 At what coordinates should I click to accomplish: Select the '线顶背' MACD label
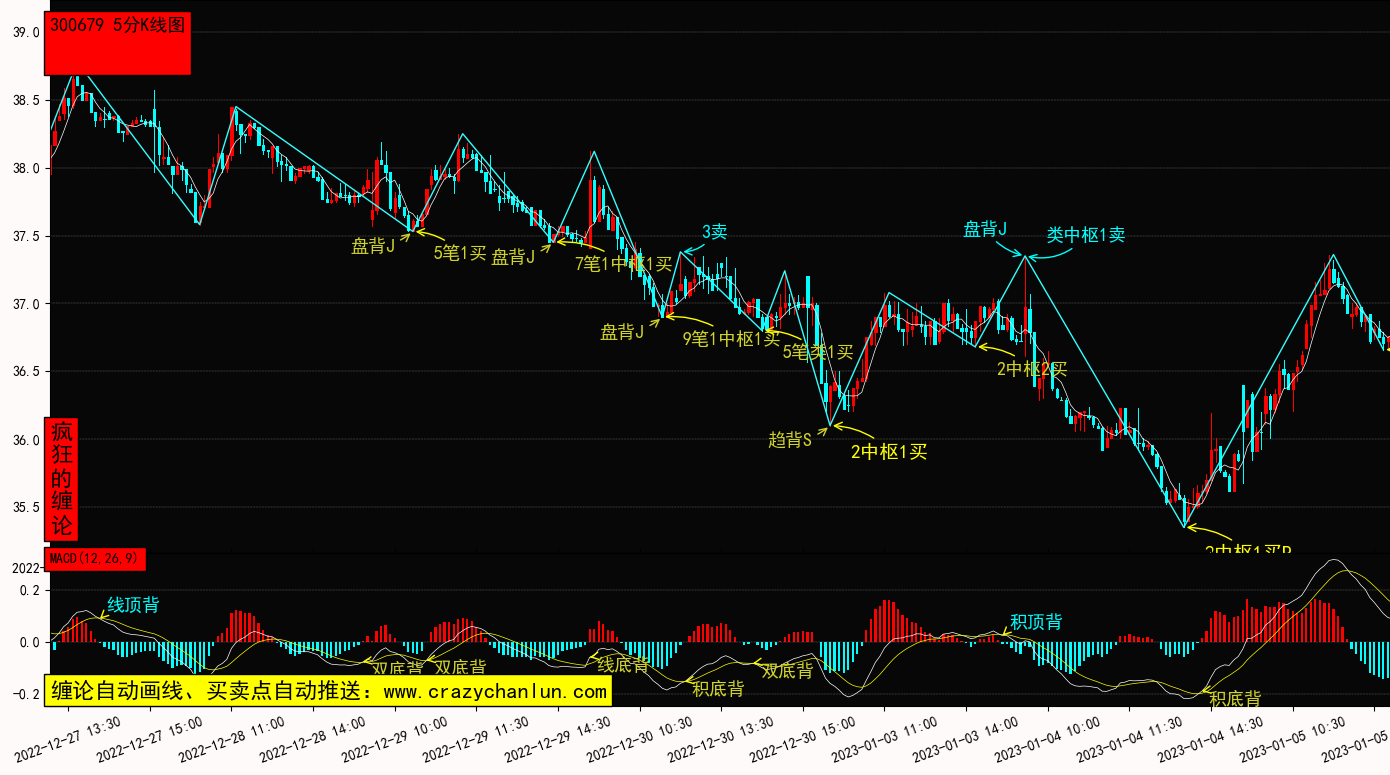tap(133, 605)
